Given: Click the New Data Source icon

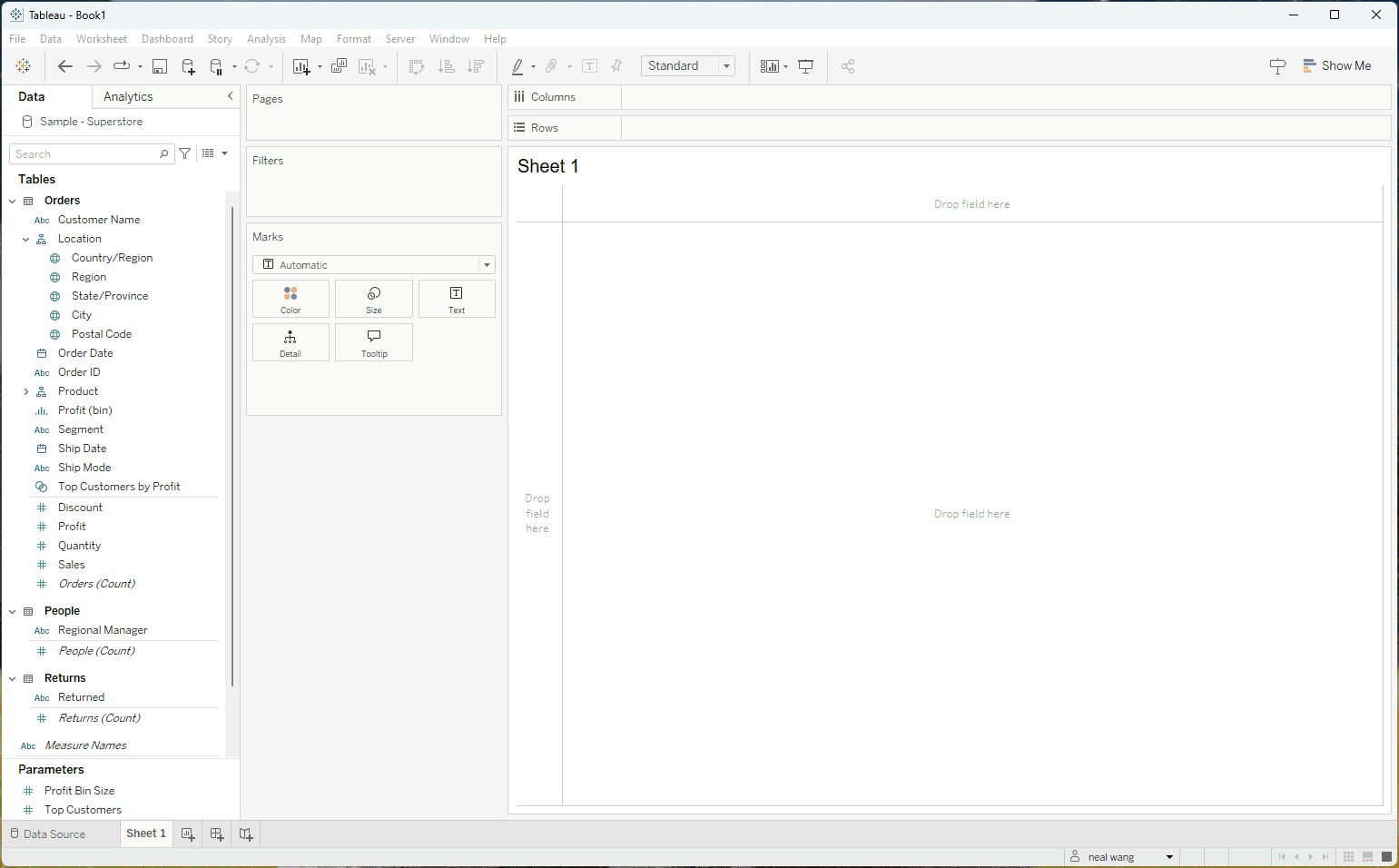Looking at the screenshot, I should click(x=188, y=66).
